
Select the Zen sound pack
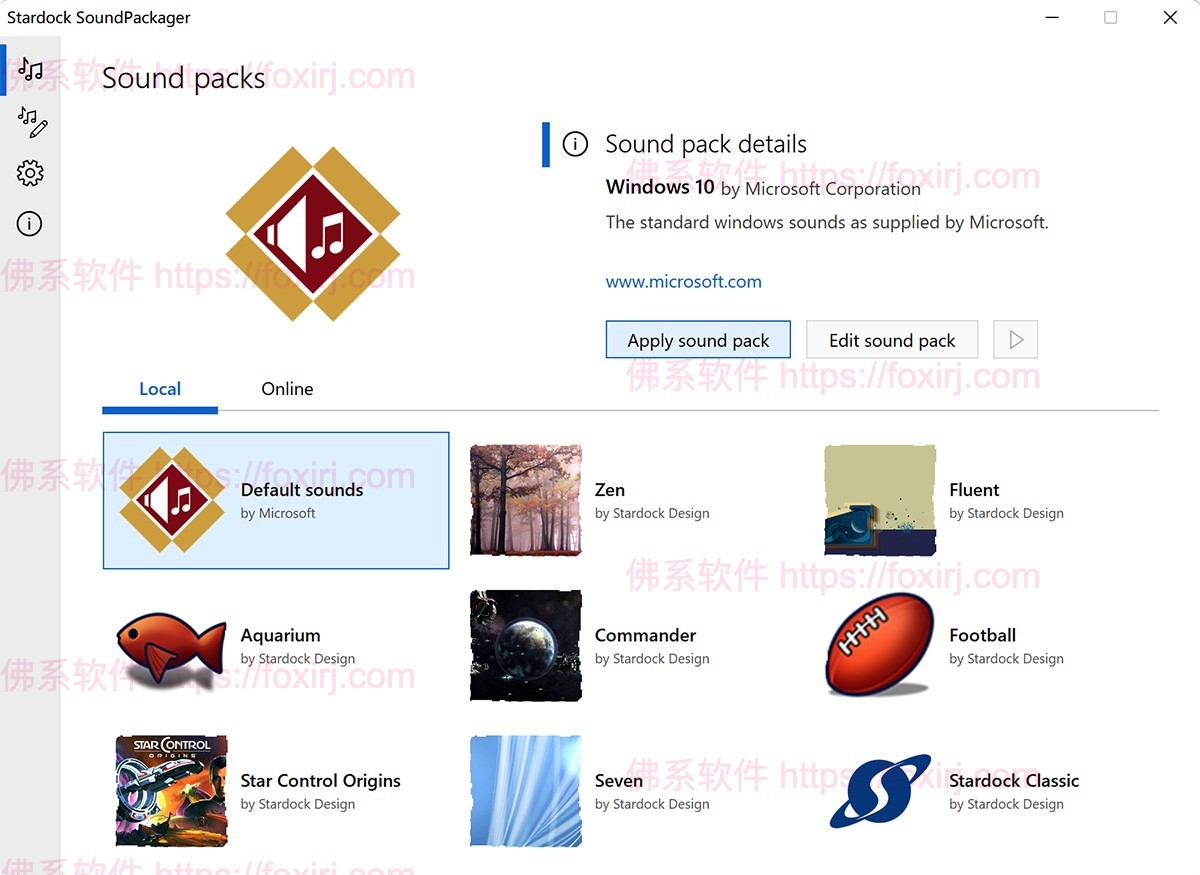click(630, 500)
